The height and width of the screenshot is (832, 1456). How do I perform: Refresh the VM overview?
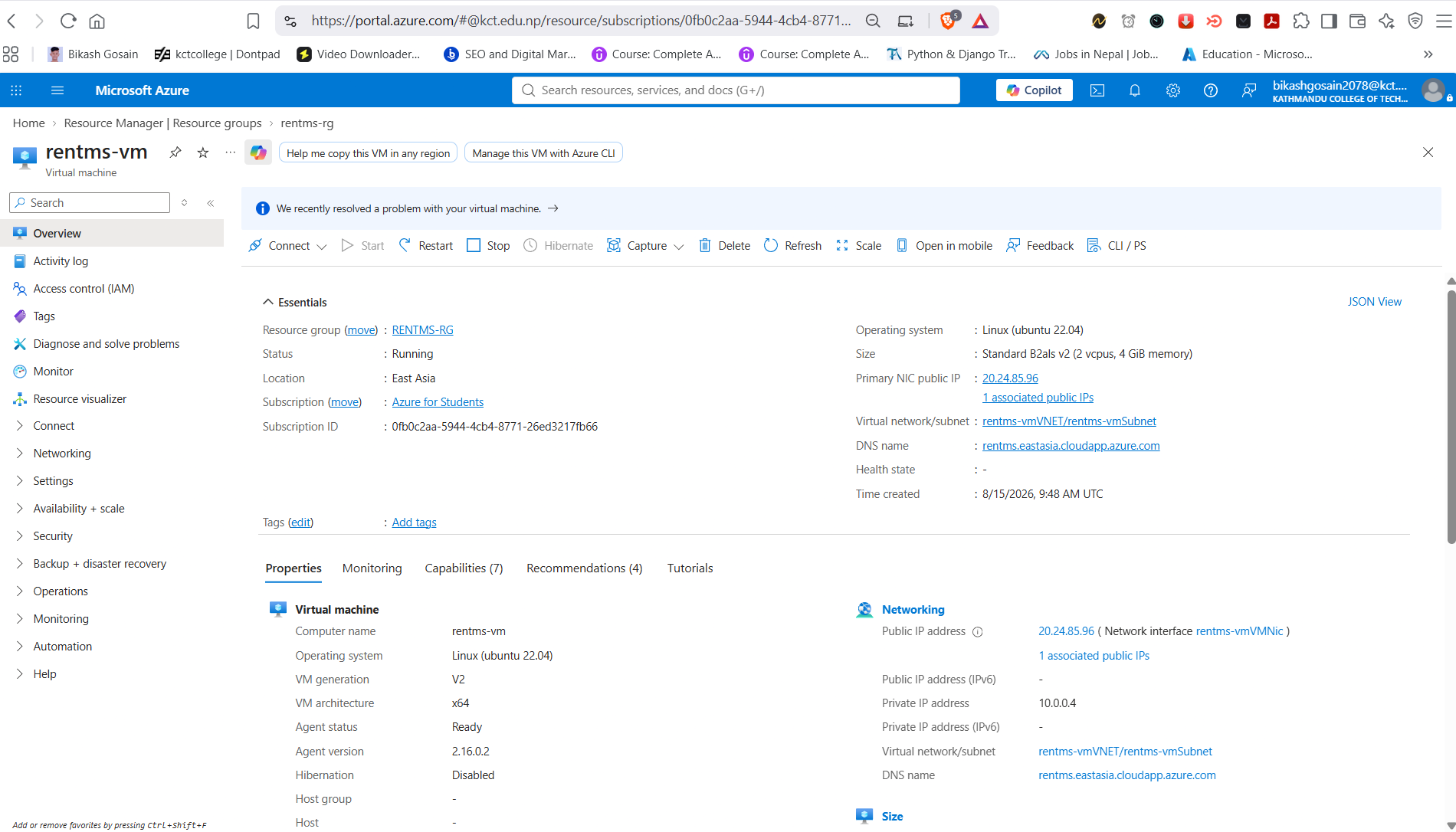coord(792,246)
